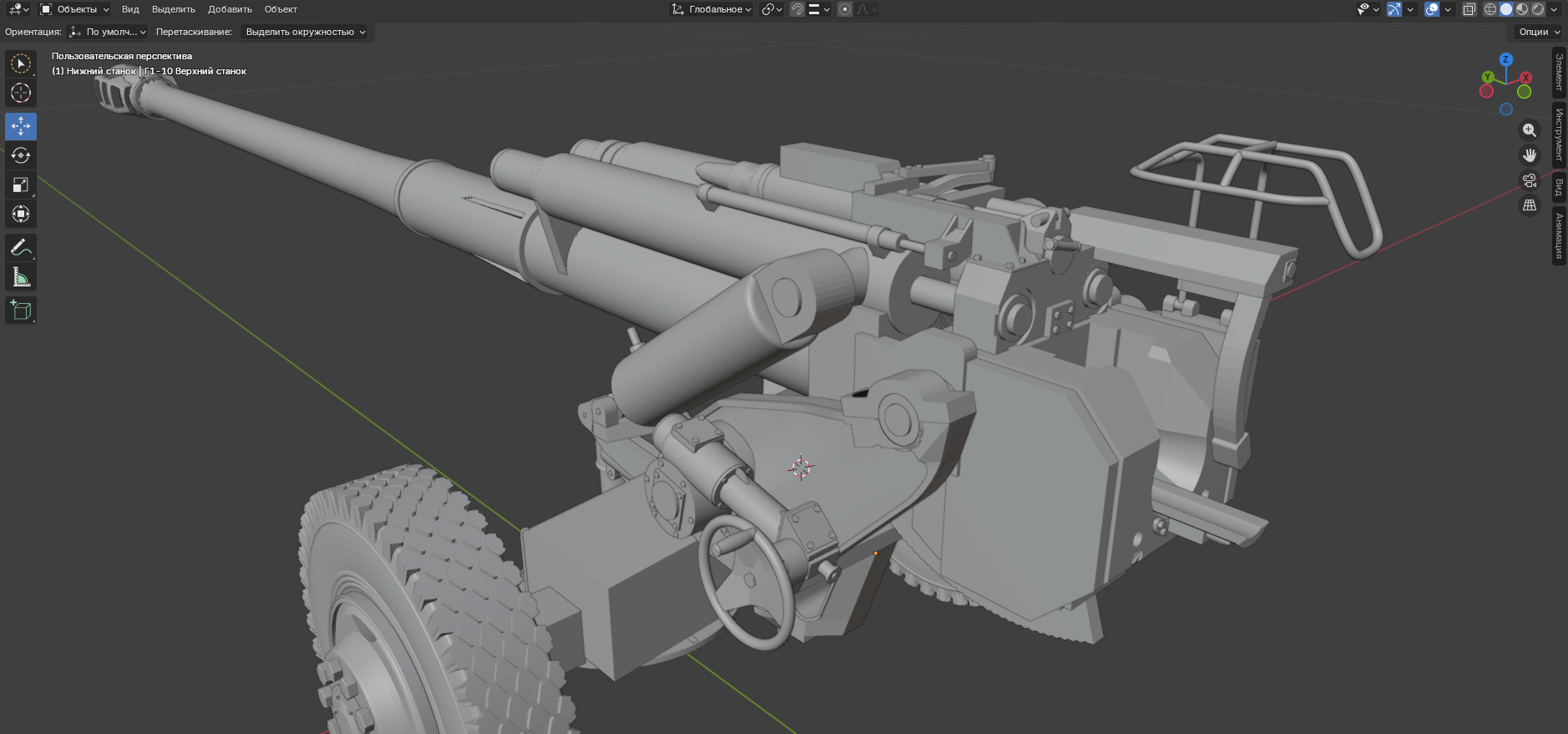The height and width of the screenshot is (734, 1568).
Task: Open the По умолч... orientation dropdown
Action: point(107,32)
